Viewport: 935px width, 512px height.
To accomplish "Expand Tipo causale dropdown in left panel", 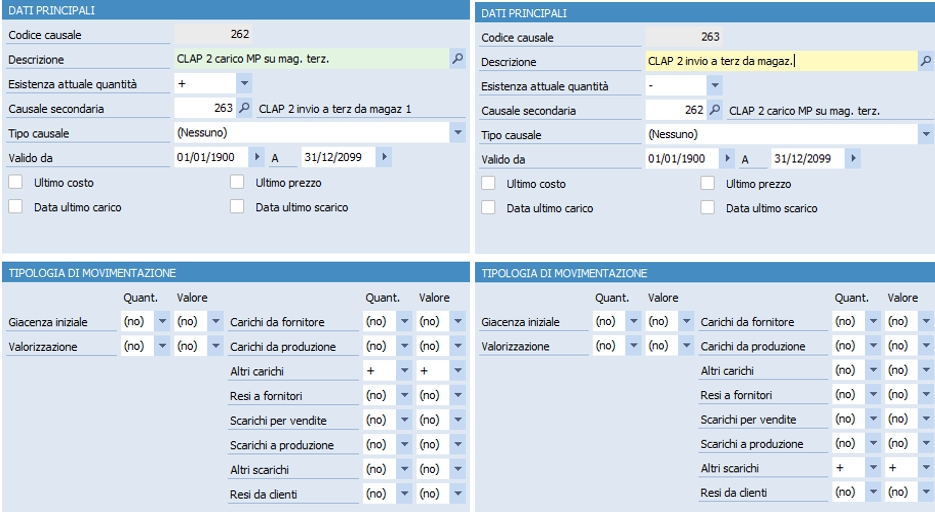I will point(457,132).
